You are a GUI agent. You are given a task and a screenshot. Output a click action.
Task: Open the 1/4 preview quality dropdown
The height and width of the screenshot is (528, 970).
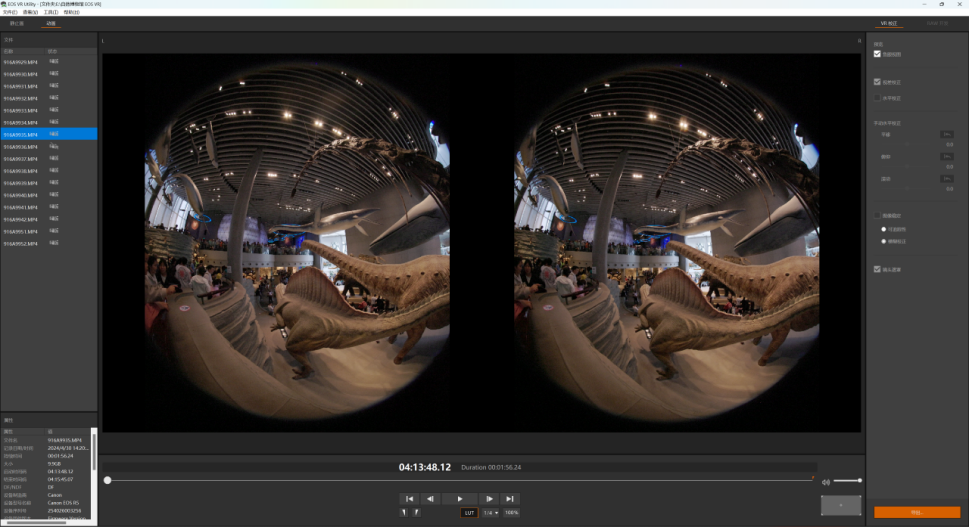click(490, 512)
